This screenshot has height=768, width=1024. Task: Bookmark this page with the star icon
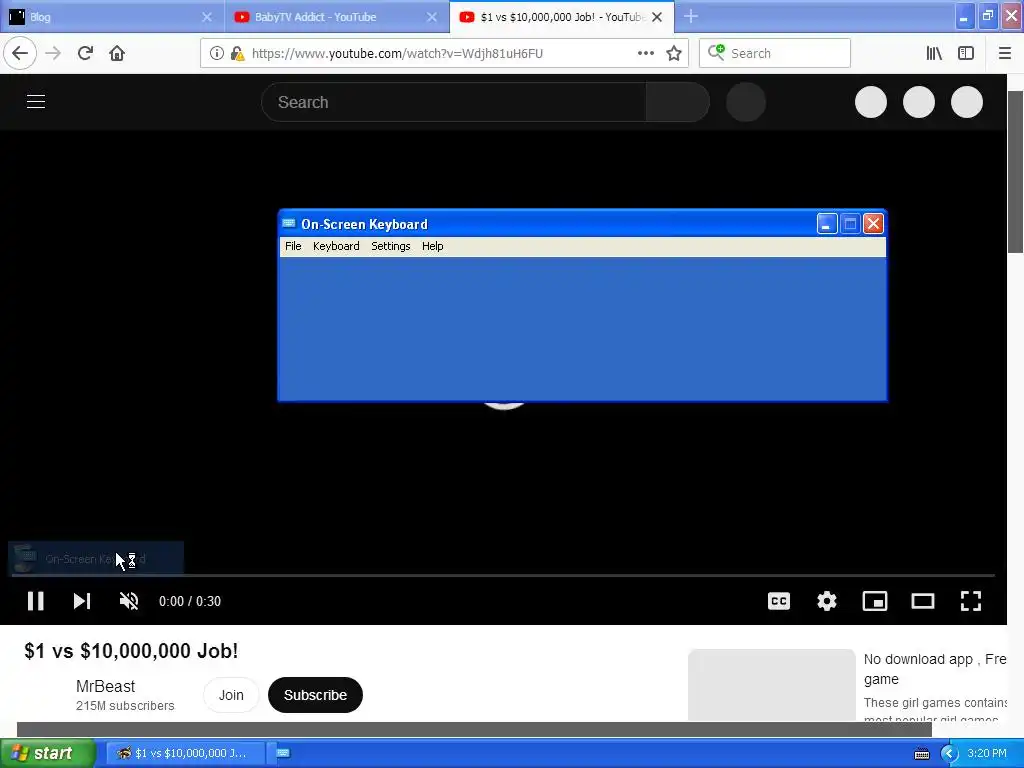(674, 54)
